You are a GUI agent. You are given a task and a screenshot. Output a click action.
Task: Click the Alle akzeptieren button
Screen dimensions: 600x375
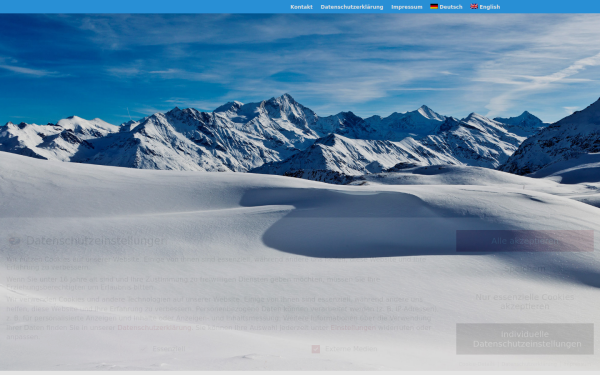(525, 241)
